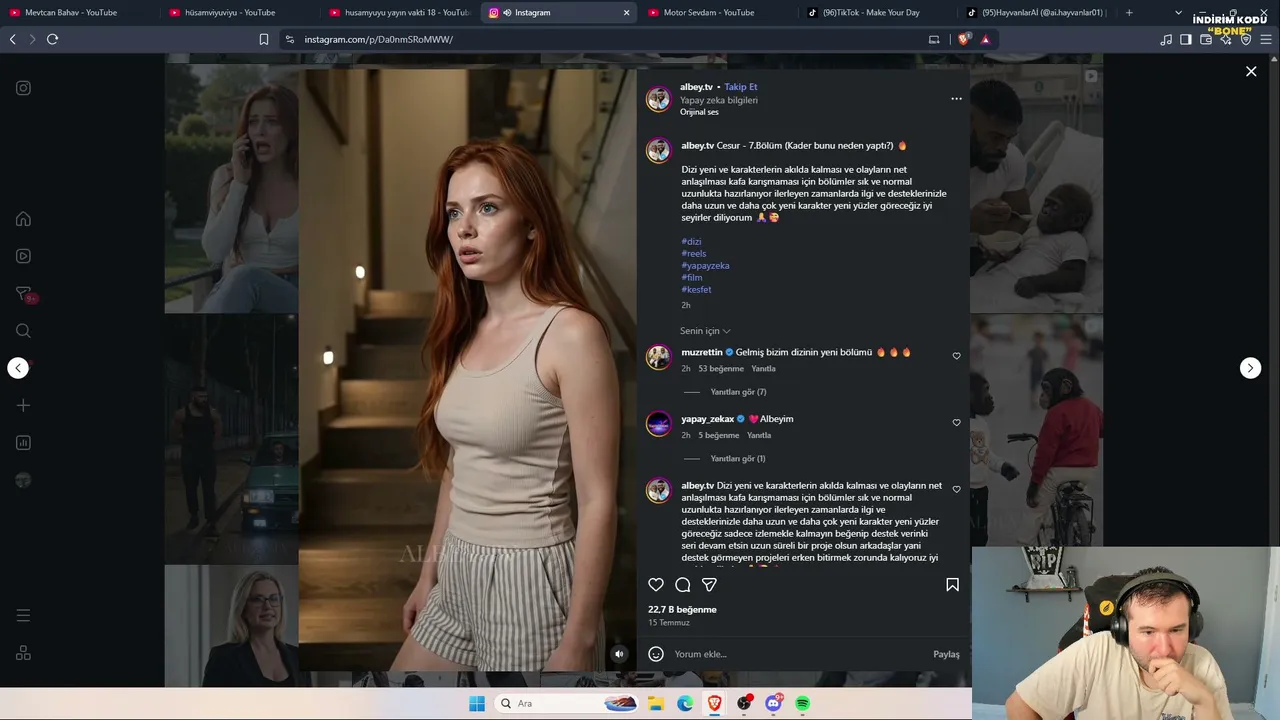This screenshot has width=1280, height=720.
Task: Open the Brave Shields icon
Action: [965, 39]
